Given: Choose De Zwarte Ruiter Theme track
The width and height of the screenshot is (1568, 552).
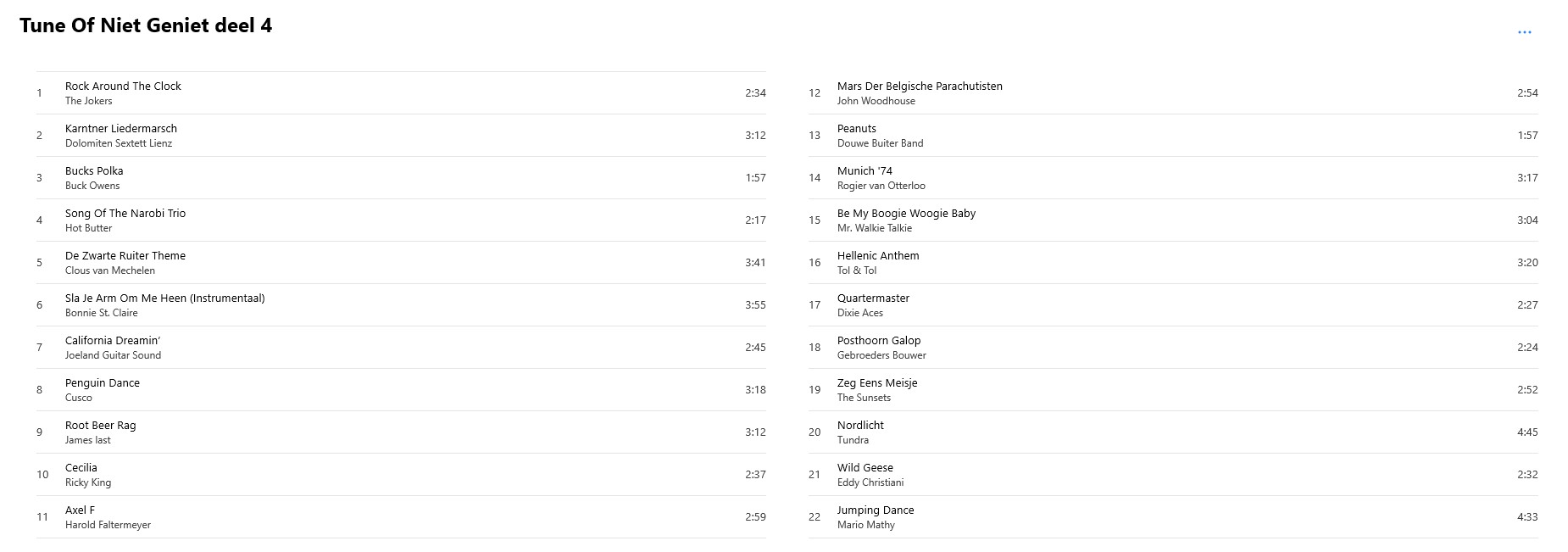Looking at the screenshot, I should (x=401, y=263).
